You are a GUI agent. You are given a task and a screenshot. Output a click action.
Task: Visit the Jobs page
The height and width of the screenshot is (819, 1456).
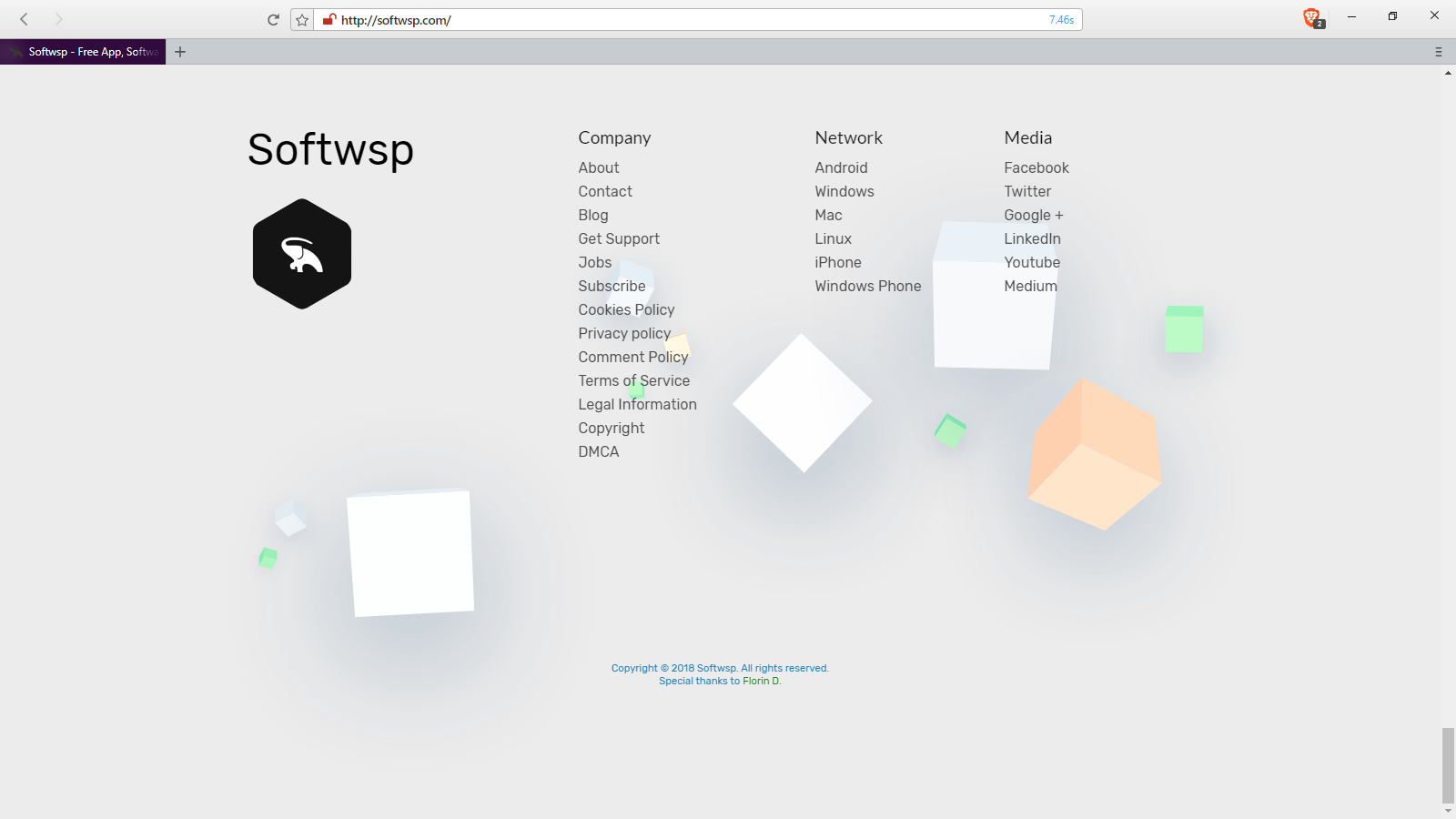[x=595, y=262]
